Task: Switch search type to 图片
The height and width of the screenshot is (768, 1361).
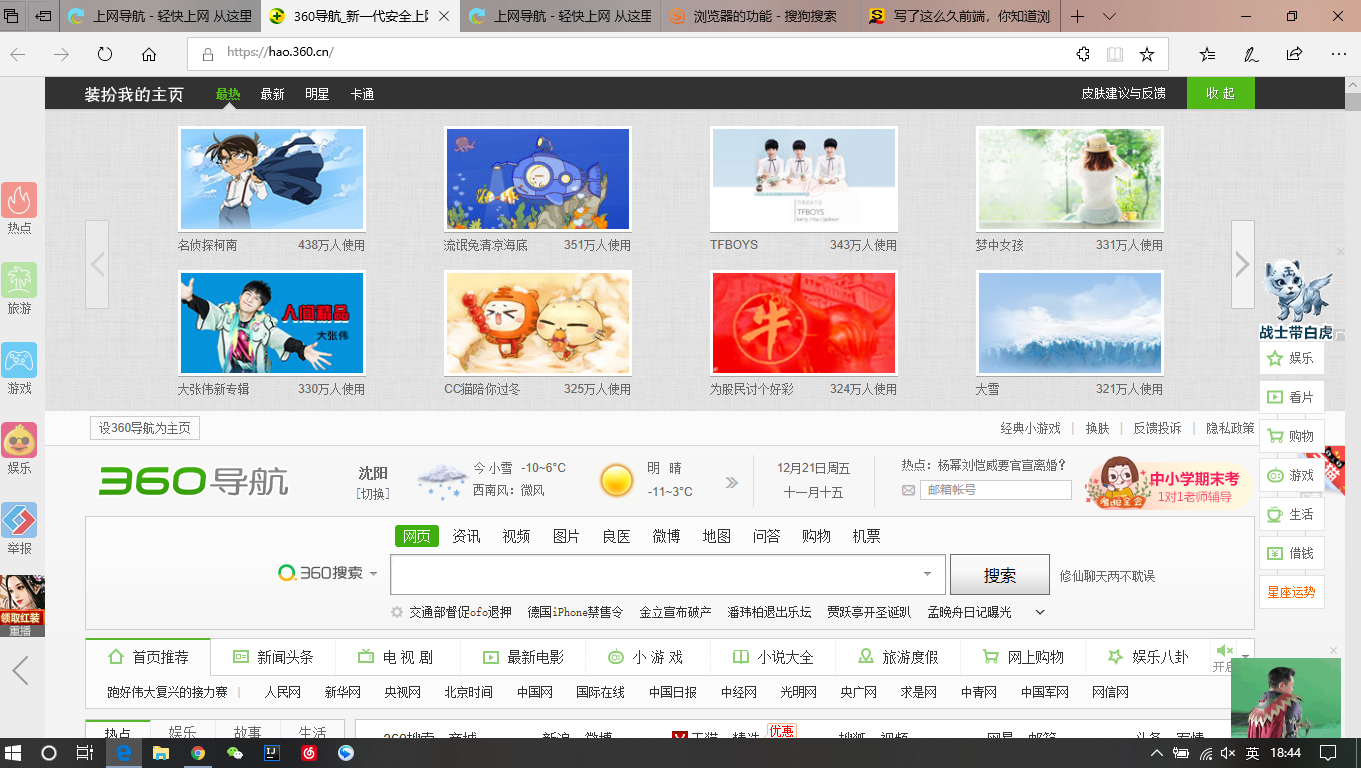Action: [x=566, y=536]
